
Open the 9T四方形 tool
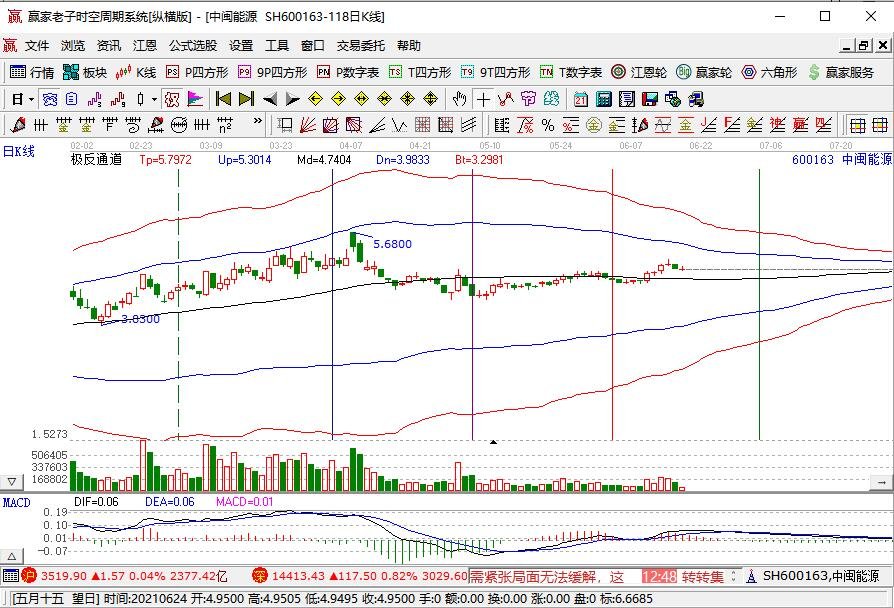coord(495,72)
